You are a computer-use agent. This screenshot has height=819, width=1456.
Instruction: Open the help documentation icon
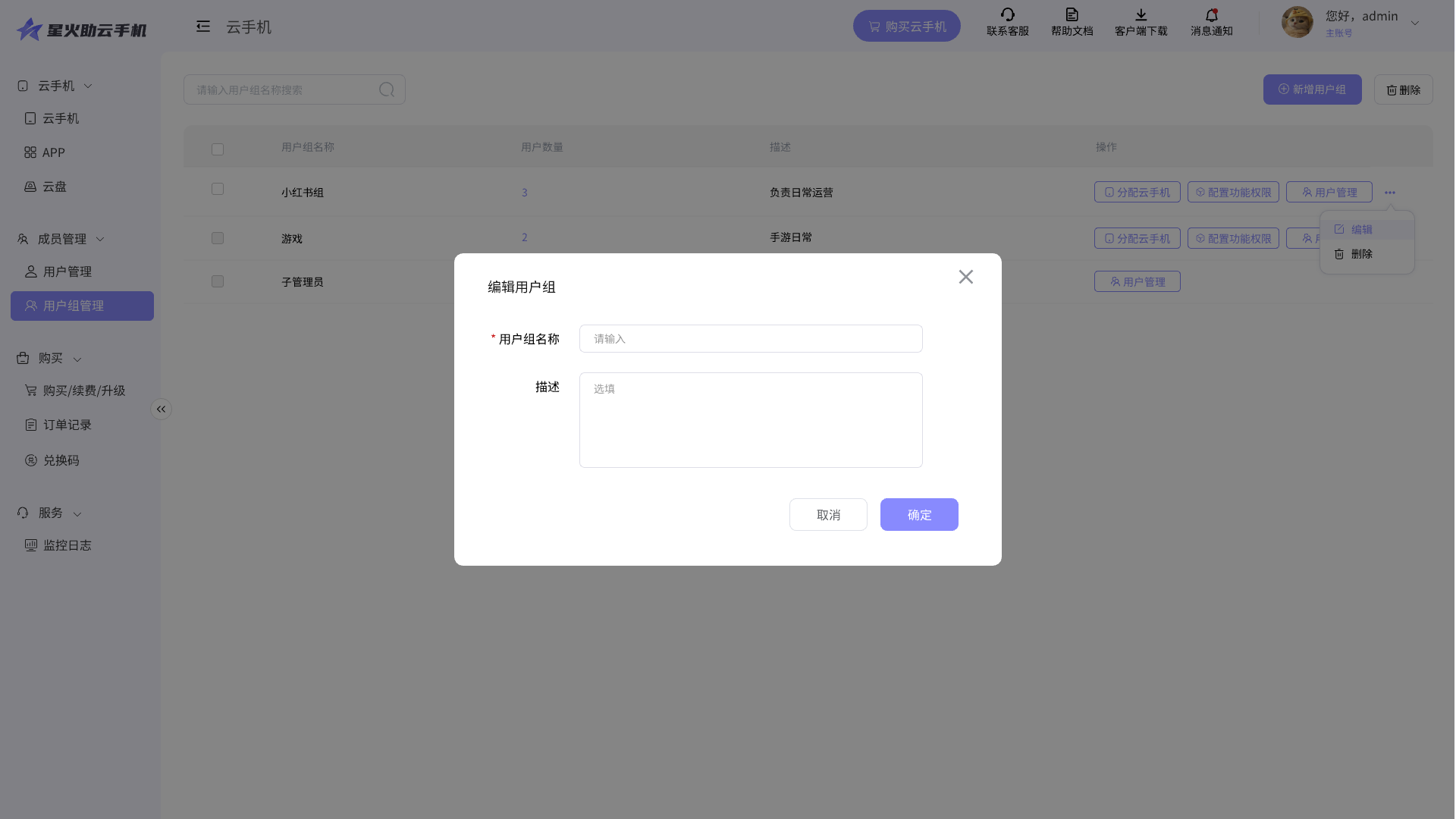[1072, 14]
